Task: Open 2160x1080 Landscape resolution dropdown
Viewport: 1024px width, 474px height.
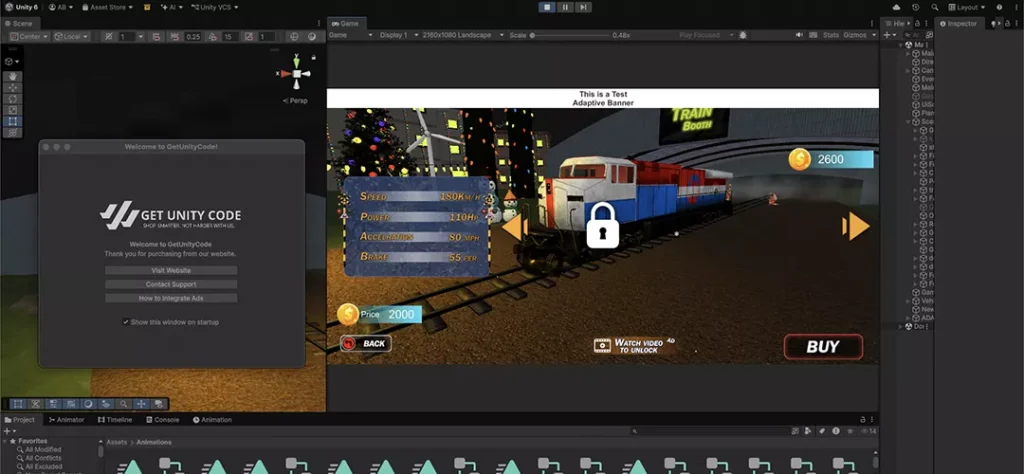Action: point(463,35)
